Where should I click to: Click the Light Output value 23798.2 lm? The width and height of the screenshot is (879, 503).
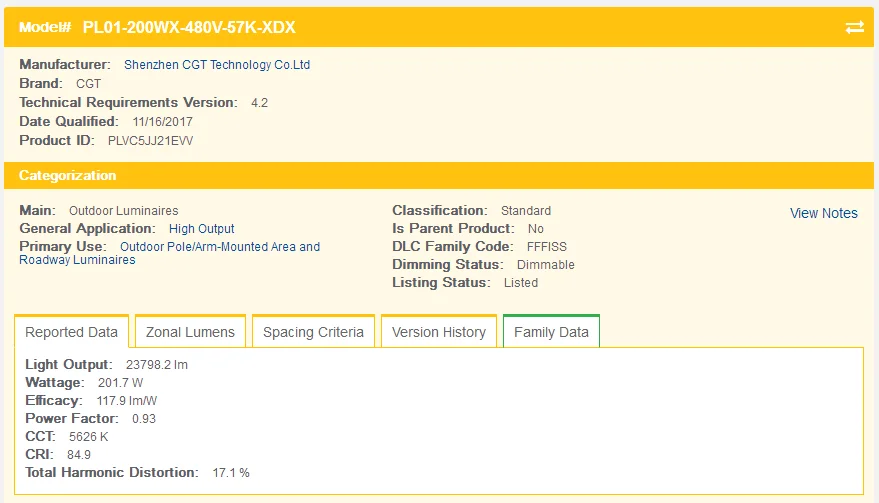pyautogui.click(x=156, y=364)
